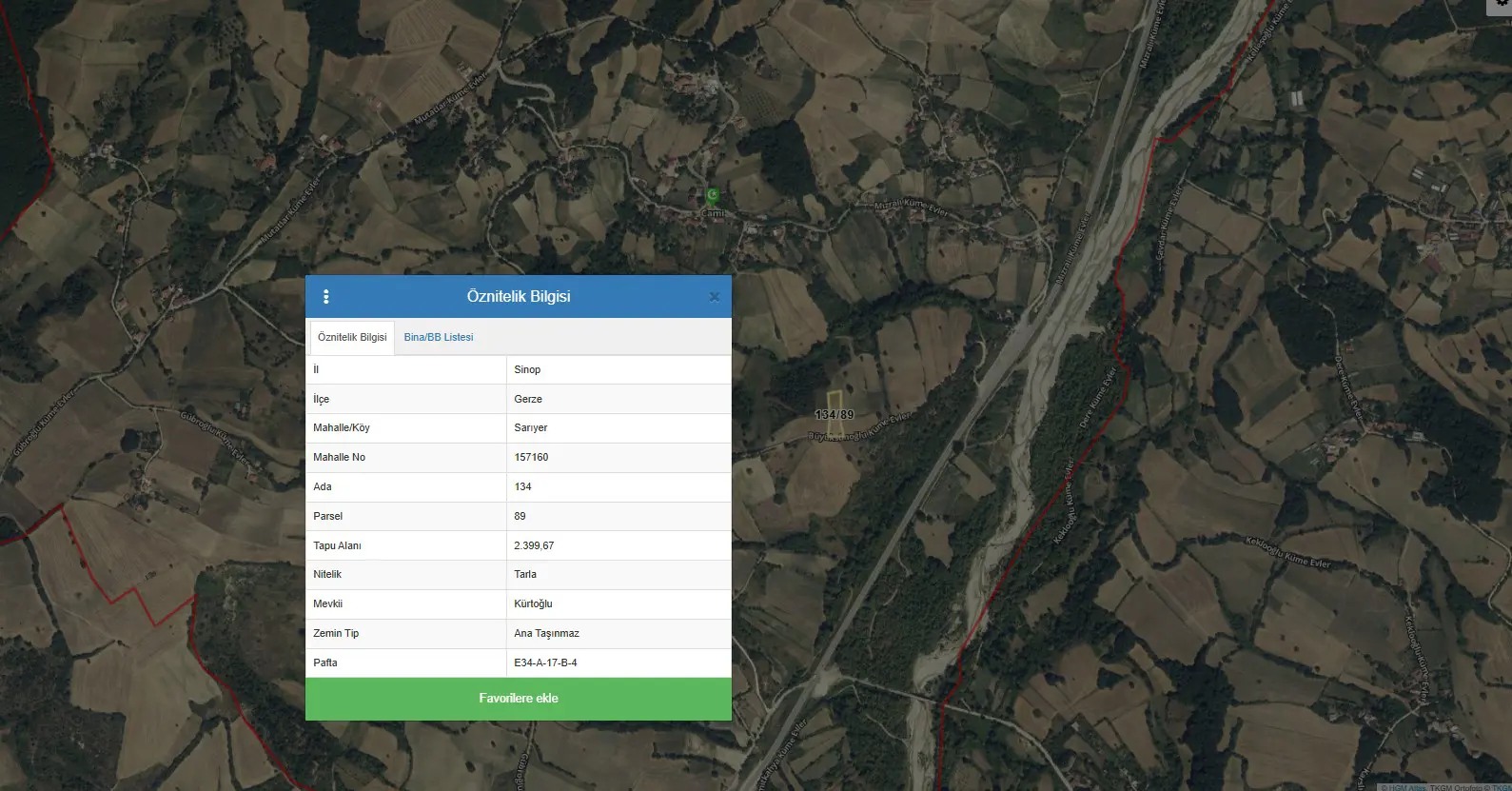Click the Tapu Alanı value 2.399,67
The image size is (1512, 791).
(x=534, y=545)
